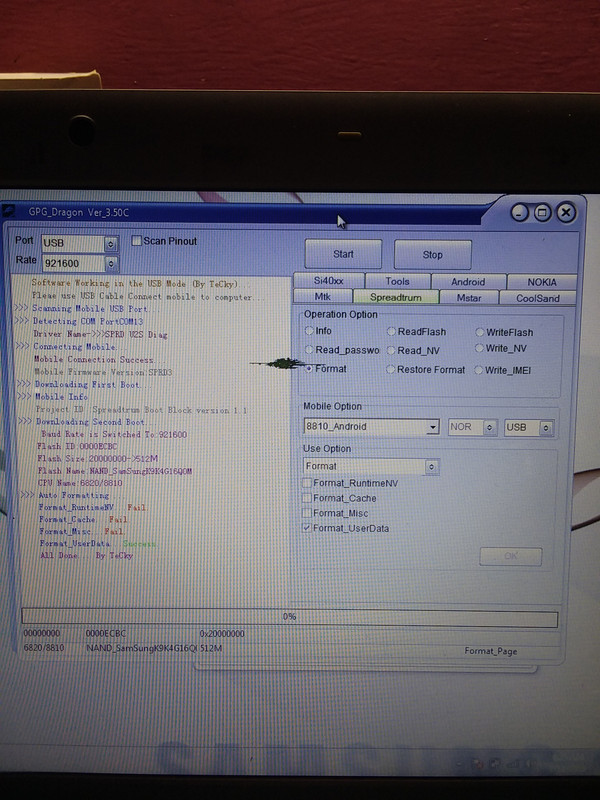The image size is (600, 800).
Task: Expand the 8810_Android mobile option dropdown
Action: click(433, 427)
